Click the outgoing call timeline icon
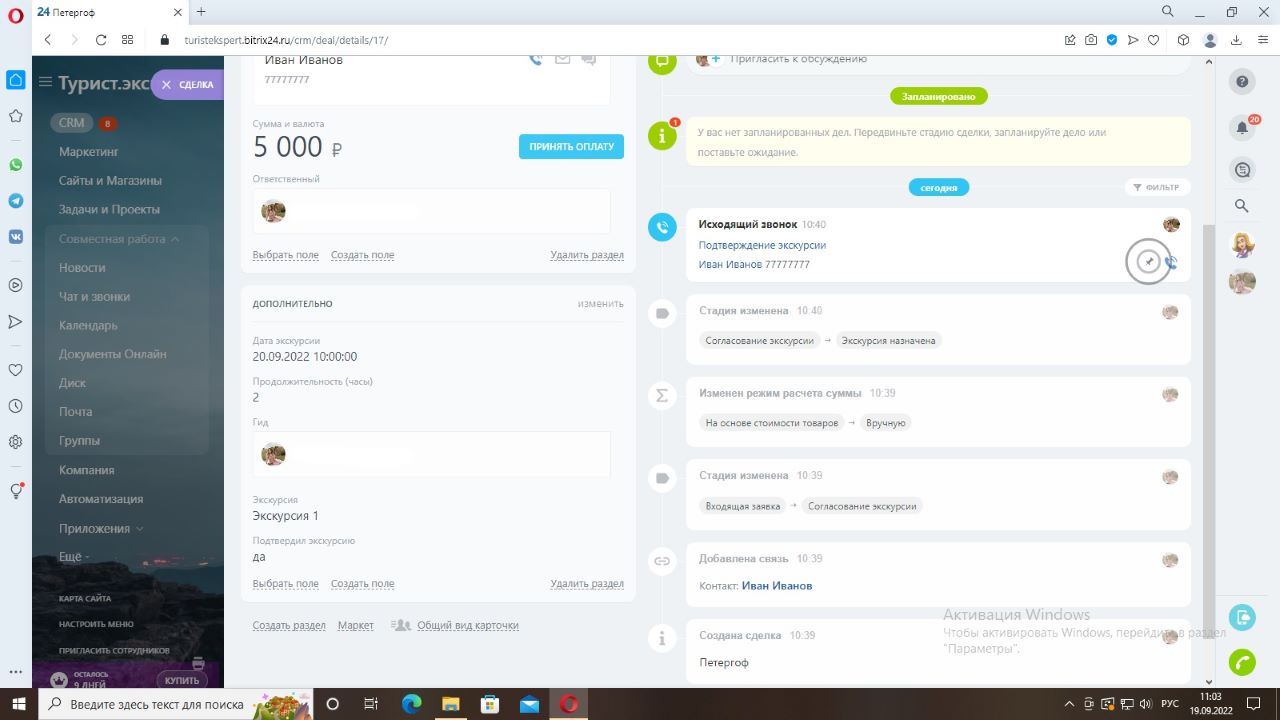Screen dimensions: 1280x720 click(x=662, y=227)
